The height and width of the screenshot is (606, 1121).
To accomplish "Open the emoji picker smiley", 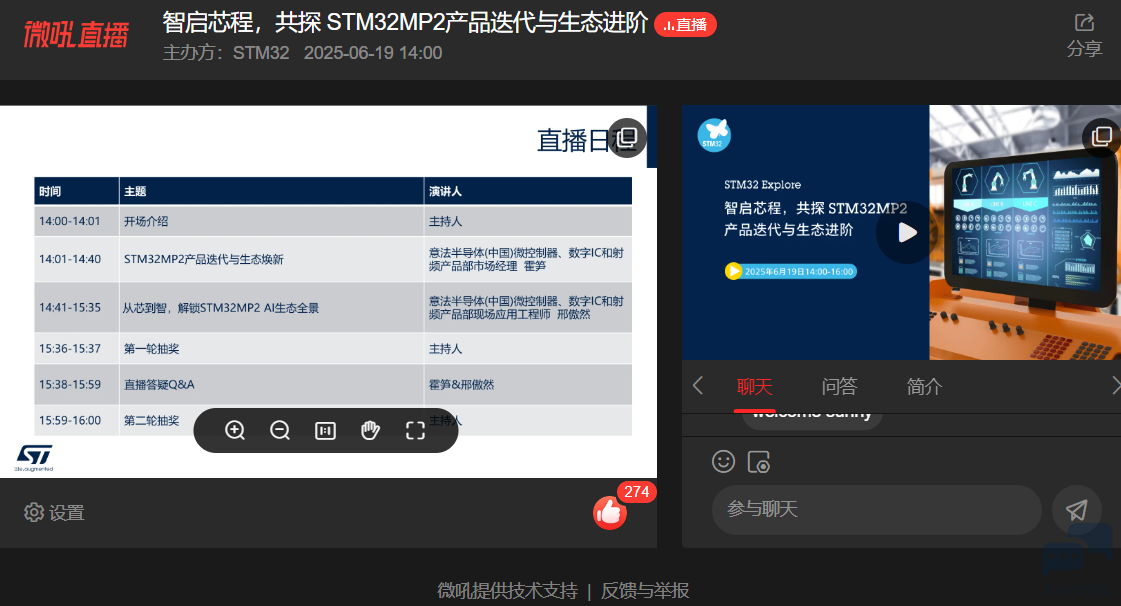I will point(724,462).
